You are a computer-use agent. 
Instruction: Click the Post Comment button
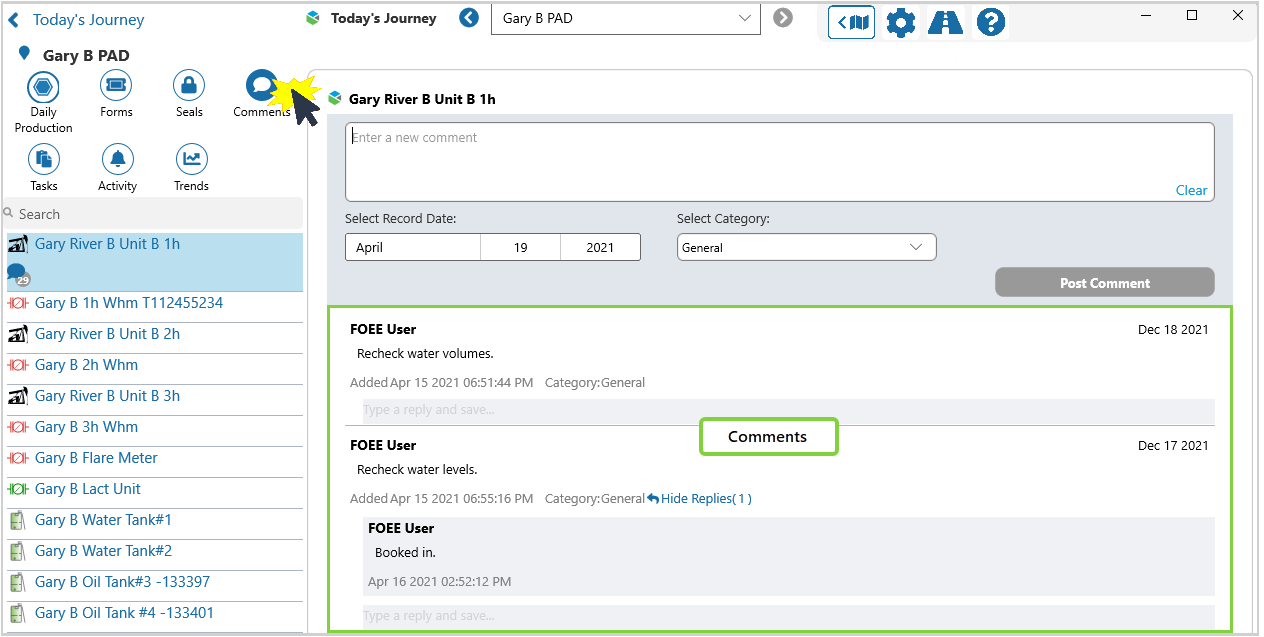[1104, 283]
